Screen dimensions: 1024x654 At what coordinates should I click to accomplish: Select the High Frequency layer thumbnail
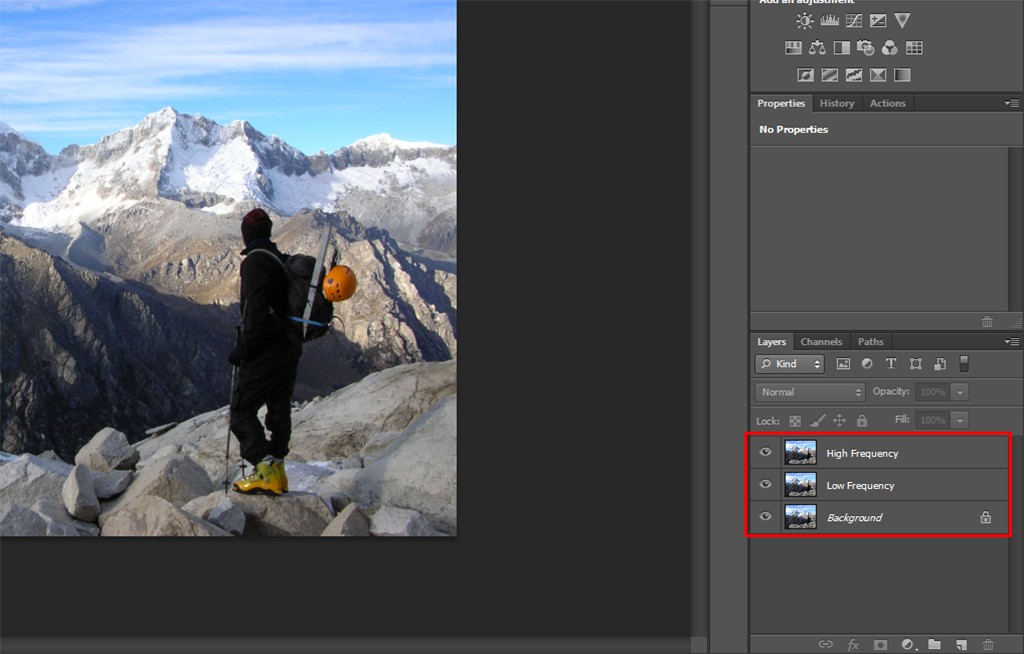800,452
